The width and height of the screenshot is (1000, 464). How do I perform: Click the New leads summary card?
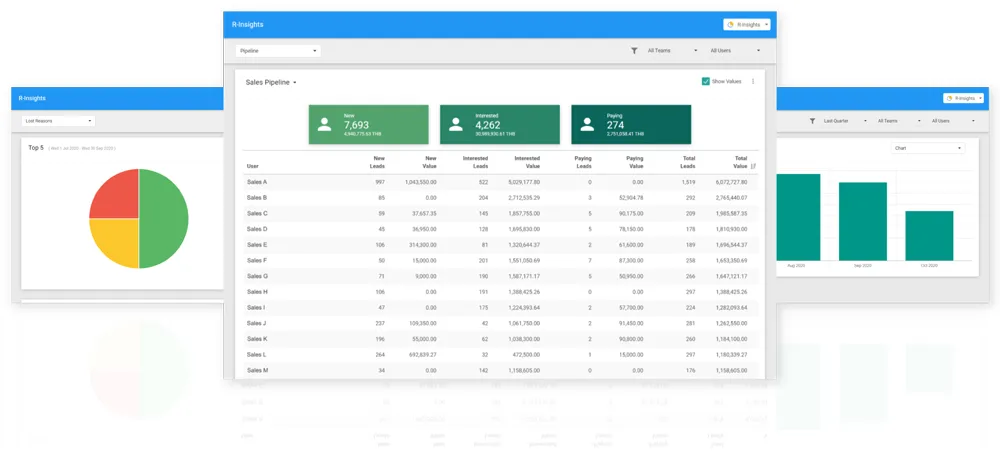(x=369, y=125)
